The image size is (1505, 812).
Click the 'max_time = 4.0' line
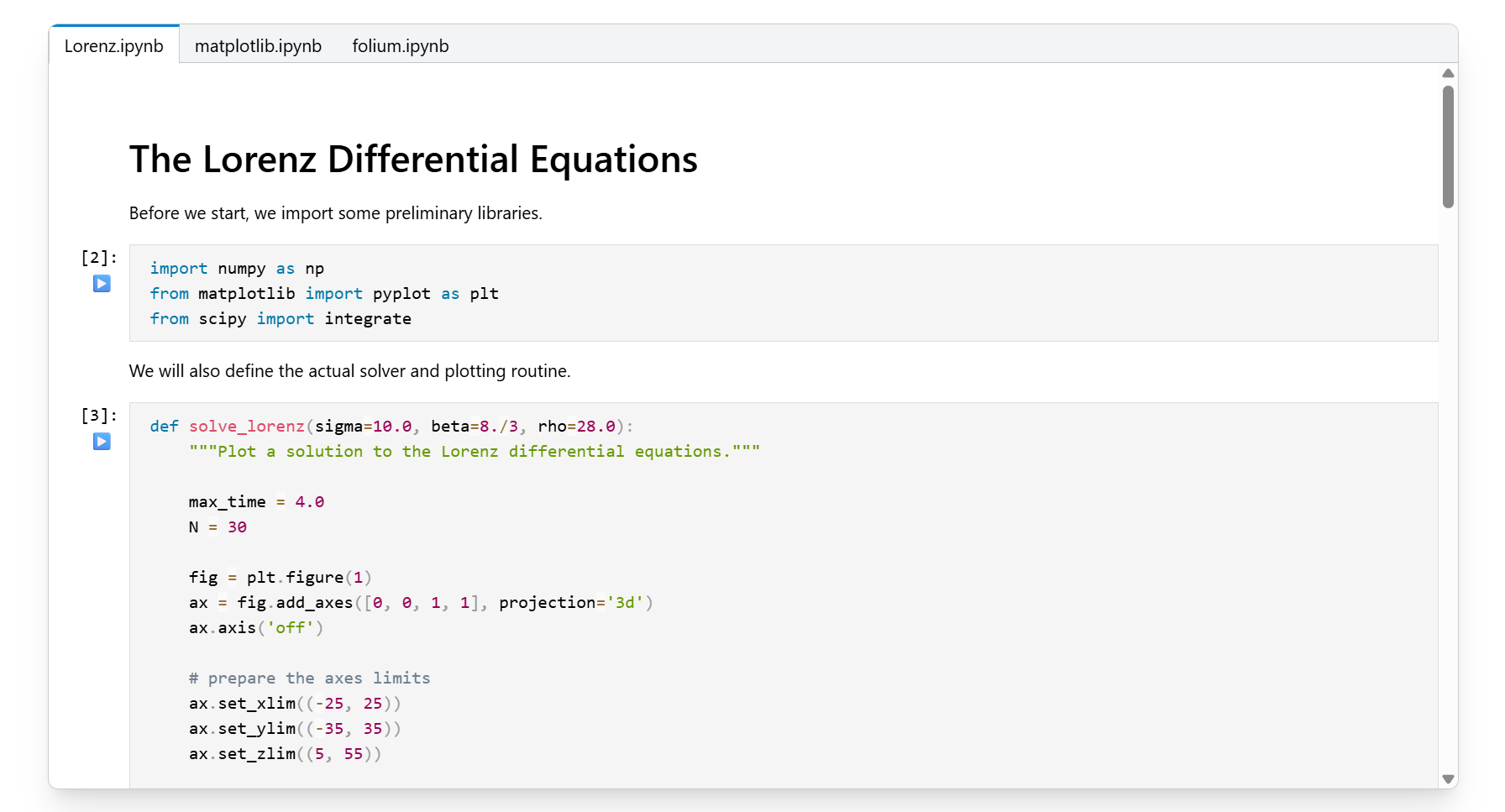(x=256, y=502)
